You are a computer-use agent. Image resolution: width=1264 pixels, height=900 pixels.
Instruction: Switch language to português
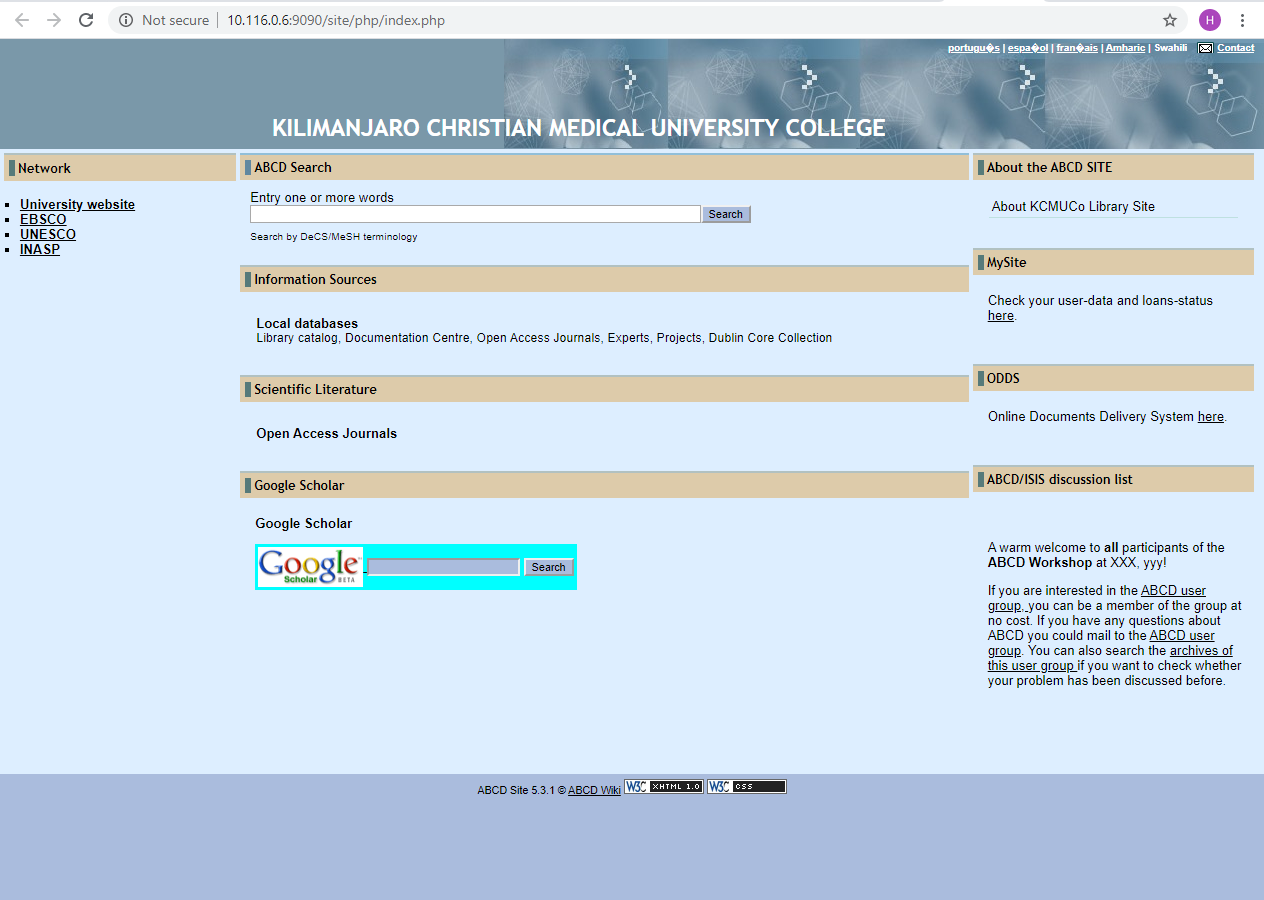[x=974, y=48]
